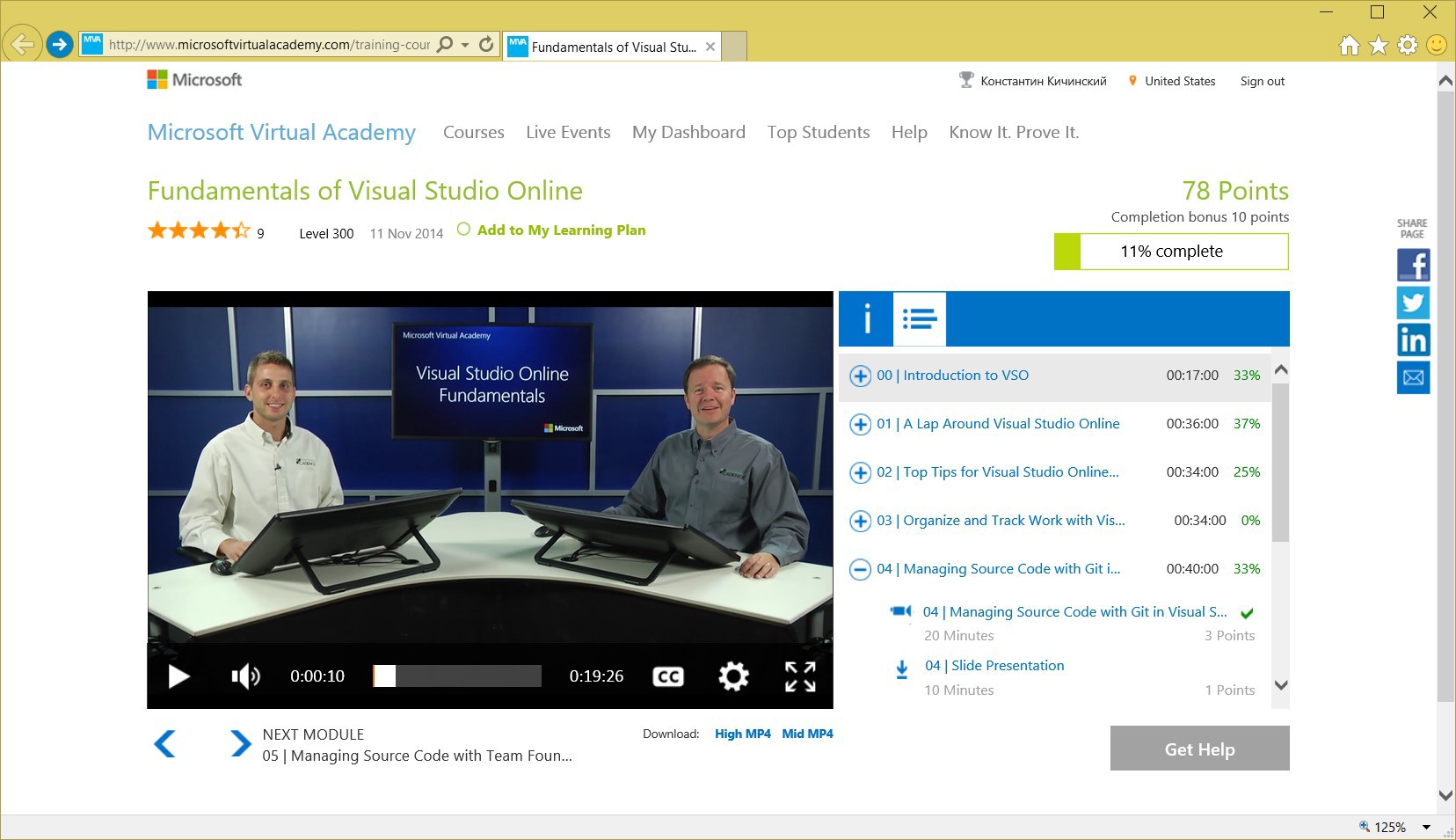1456x840 pixels.
Task: Play the Visual Studio Online video
Action: click(x=178, y=676)
